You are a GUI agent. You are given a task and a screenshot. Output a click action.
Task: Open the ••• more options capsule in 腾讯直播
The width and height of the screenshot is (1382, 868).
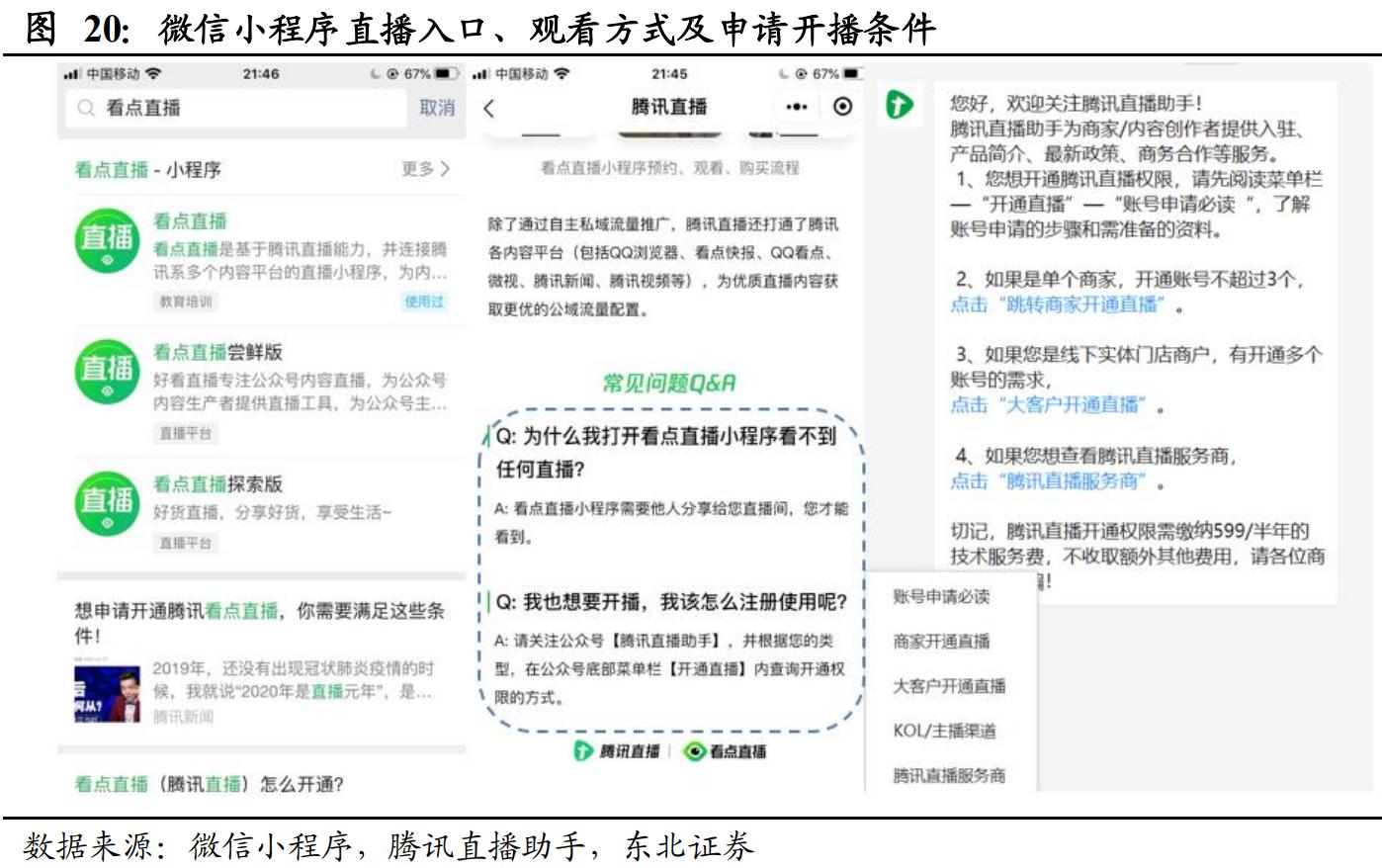(x=797, y=108)
